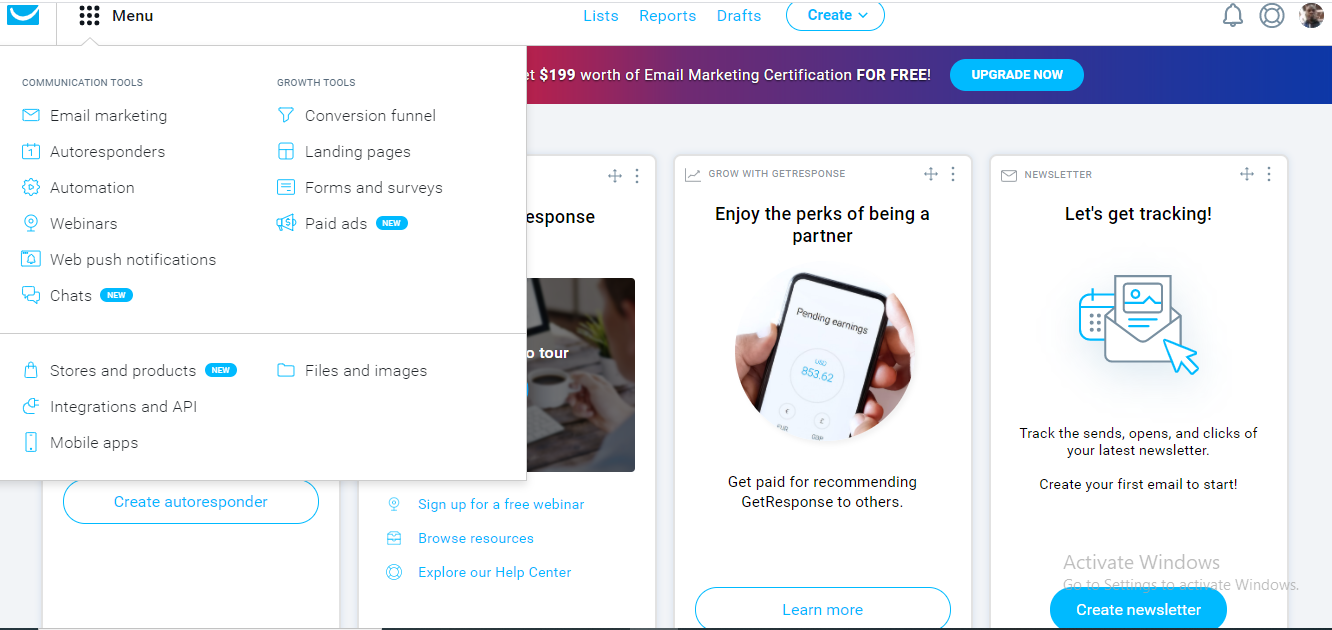Open the grid Menu launcher

pos(89,15)
